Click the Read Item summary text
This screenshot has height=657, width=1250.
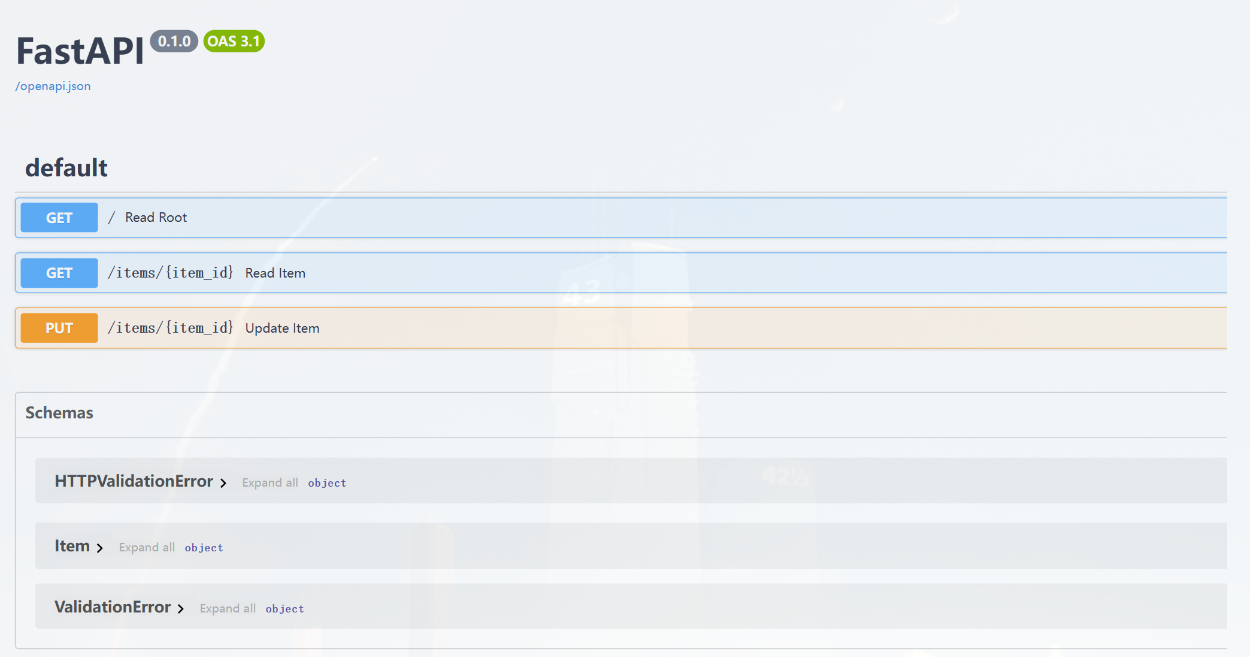(275, 273)
